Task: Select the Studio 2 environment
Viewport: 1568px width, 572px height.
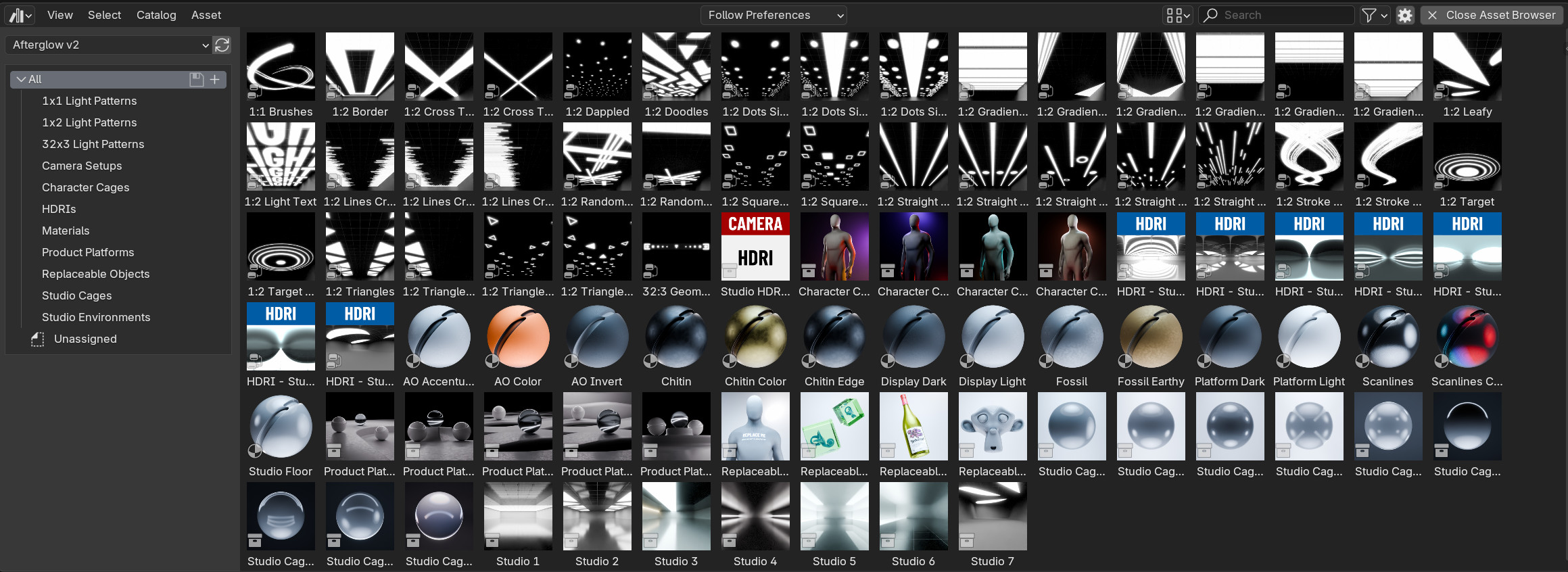Action: 597,525
